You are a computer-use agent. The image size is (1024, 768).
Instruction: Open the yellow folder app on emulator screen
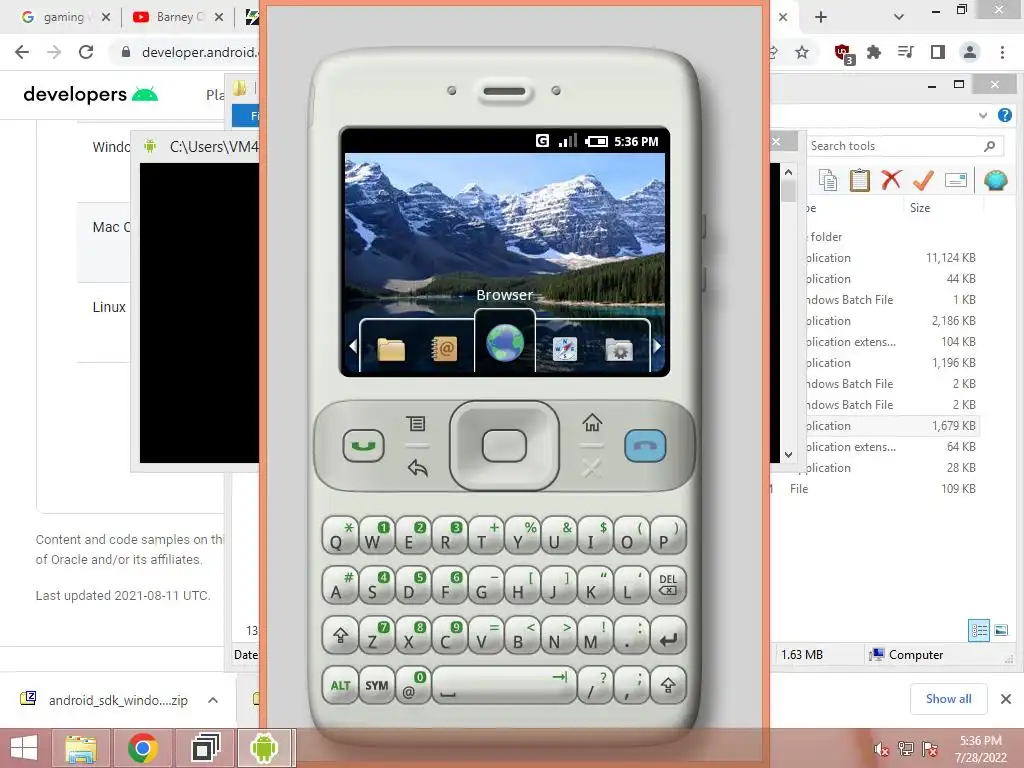[391, 349]
